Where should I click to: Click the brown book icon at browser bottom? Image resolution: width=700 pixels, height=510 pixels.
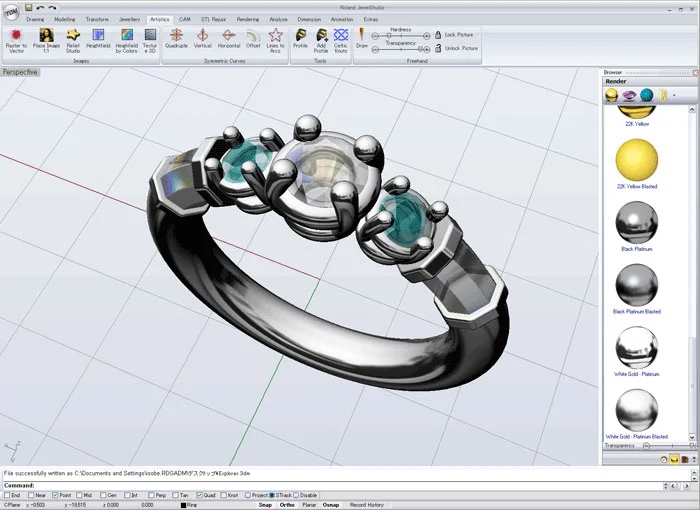tap(685, 459)
